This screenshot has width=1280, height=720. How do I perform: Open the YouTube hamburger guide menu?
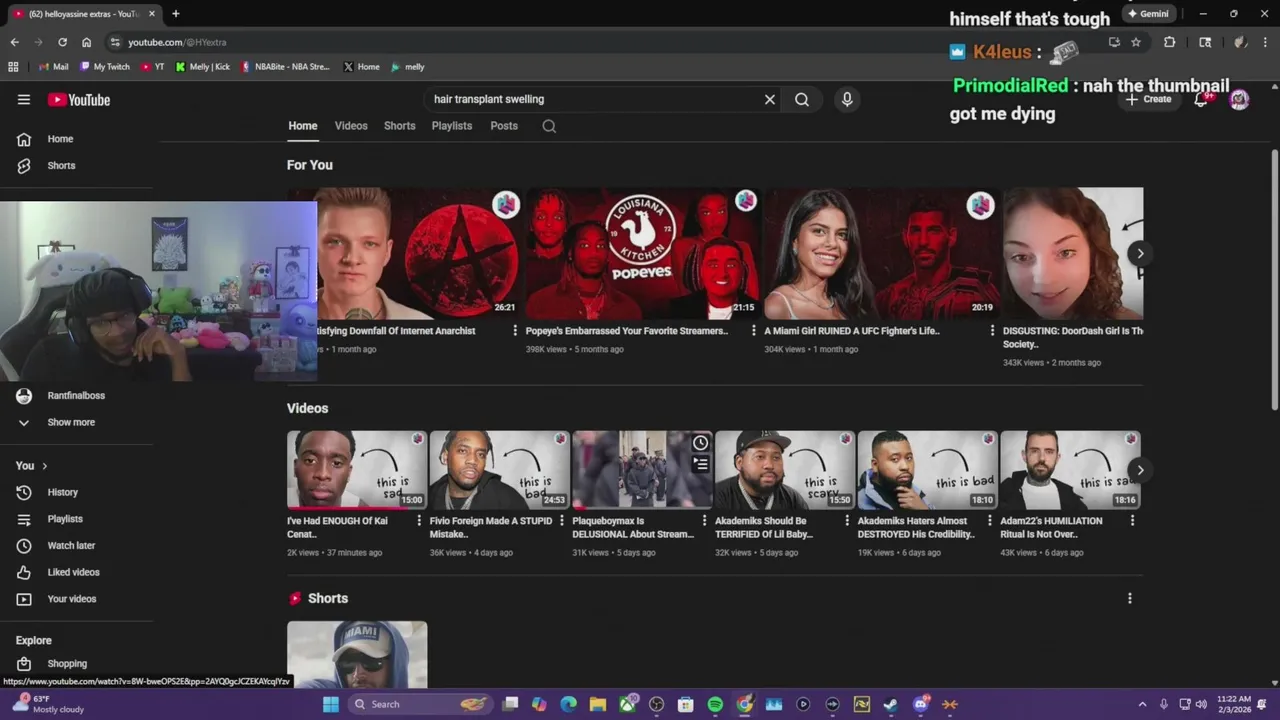pos(24,99)
